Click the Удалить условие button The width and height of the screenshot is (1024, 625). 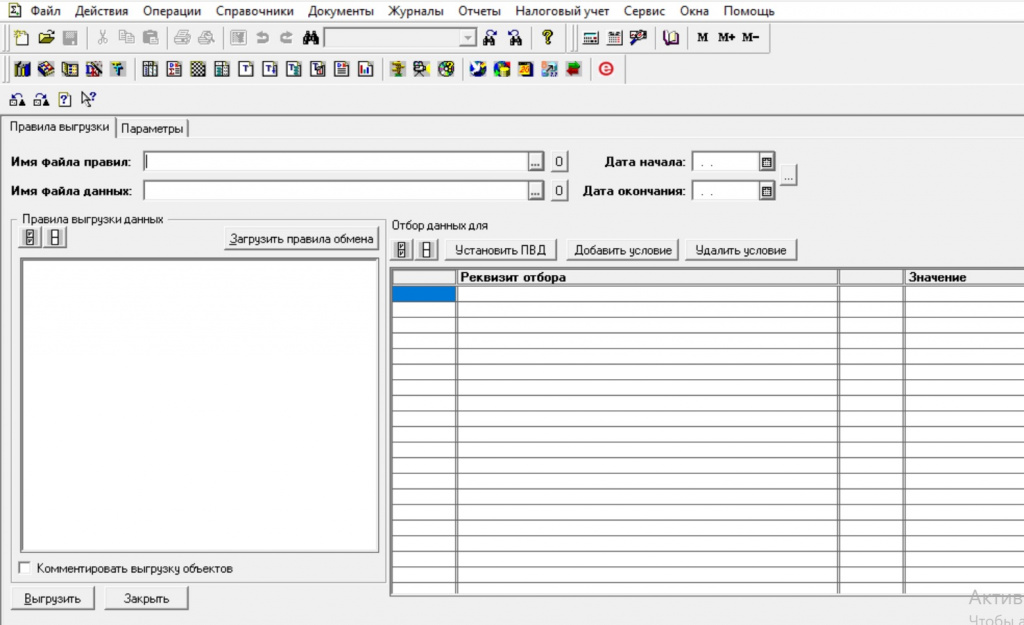coord(741,249)
